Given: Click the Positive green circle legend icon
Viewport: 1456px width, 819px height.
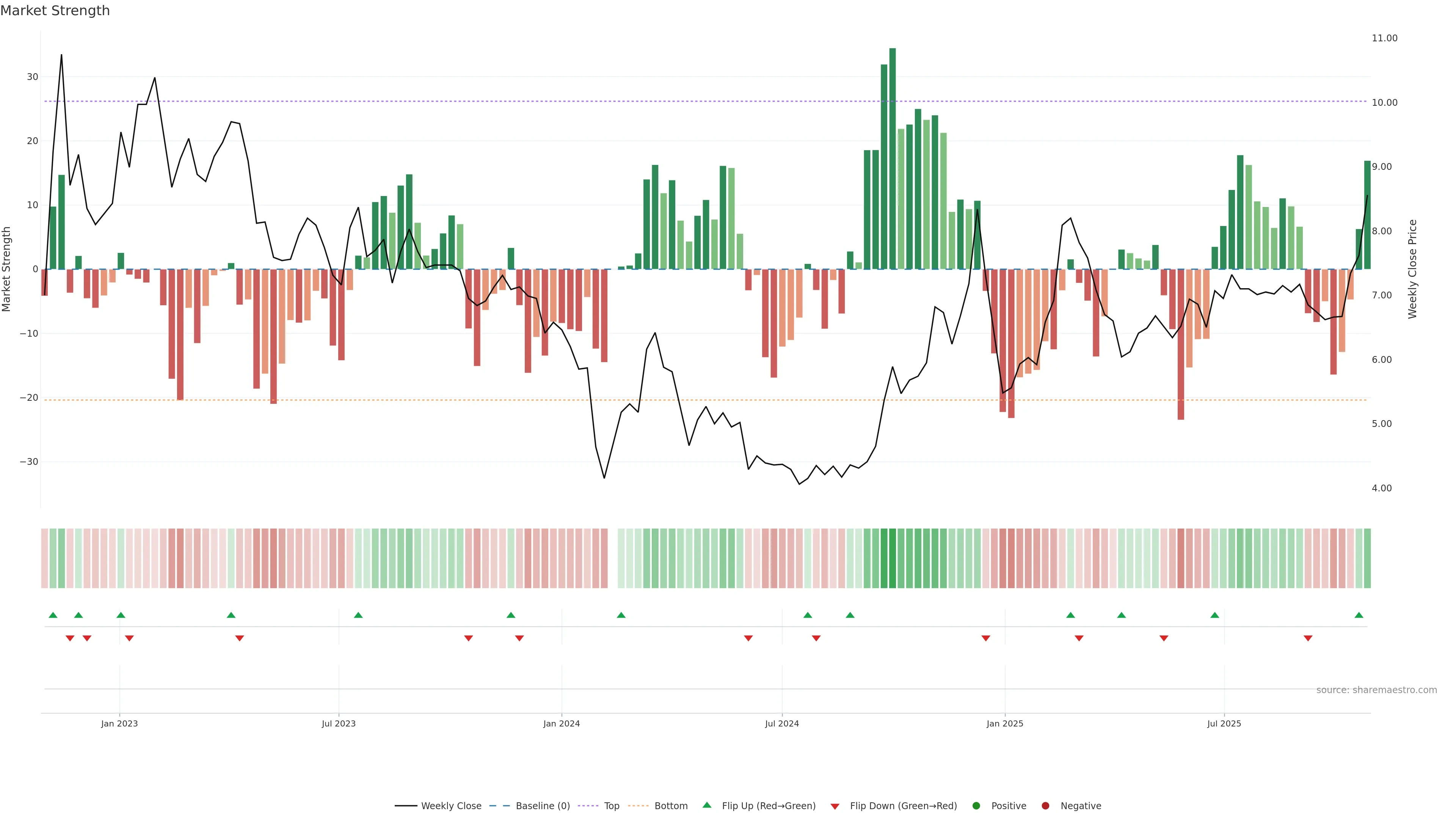Looking at the screenshot, I should (976, 806).
